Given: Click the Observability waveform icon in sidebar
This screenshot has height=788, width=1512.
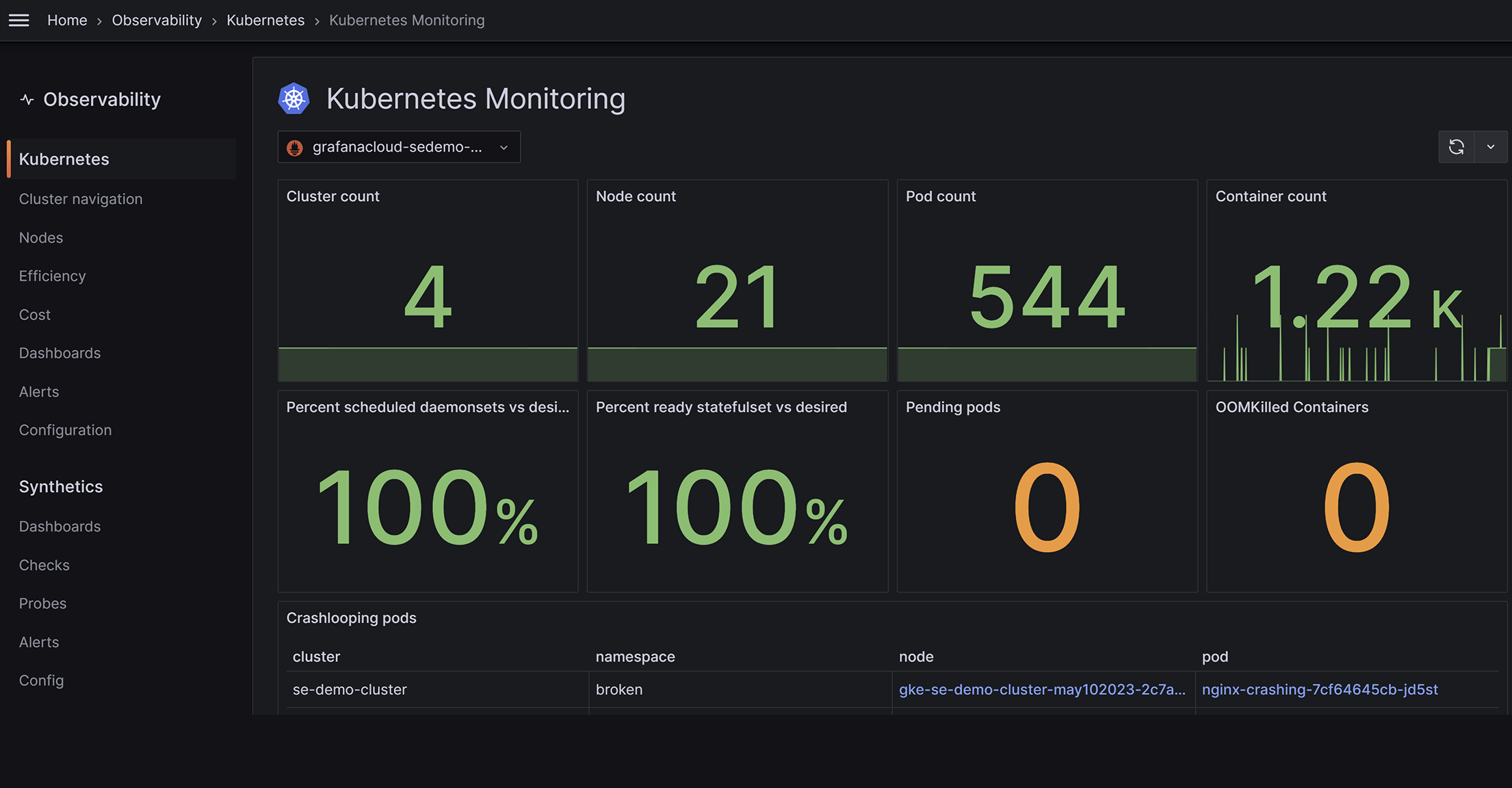Looking at the screenshot, I should (26, 99).
